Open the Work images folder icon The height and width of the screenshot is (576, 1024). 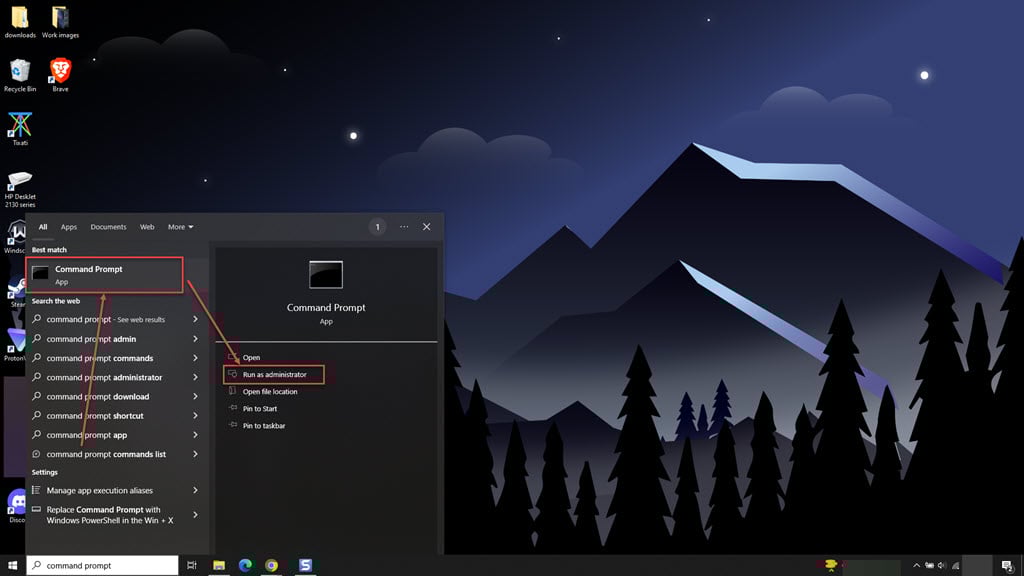pyautogui.click(x=60, y=22)
